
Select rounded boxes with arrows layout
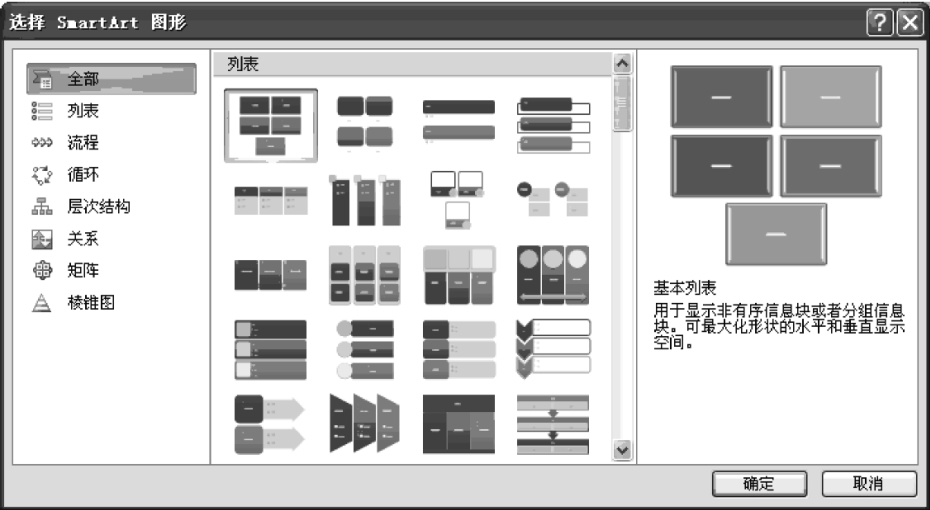coord(269,425)
